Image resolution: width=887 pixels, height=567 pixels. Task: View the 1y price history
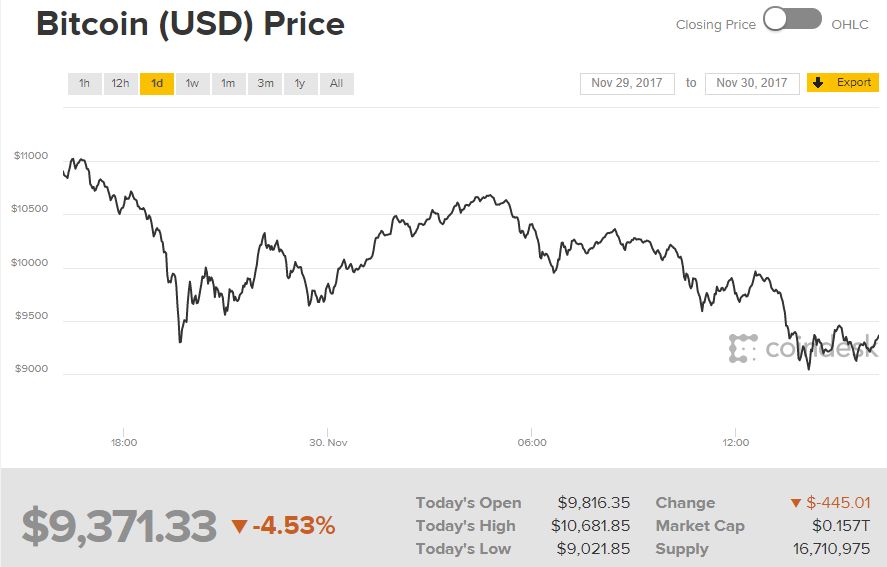300,83
